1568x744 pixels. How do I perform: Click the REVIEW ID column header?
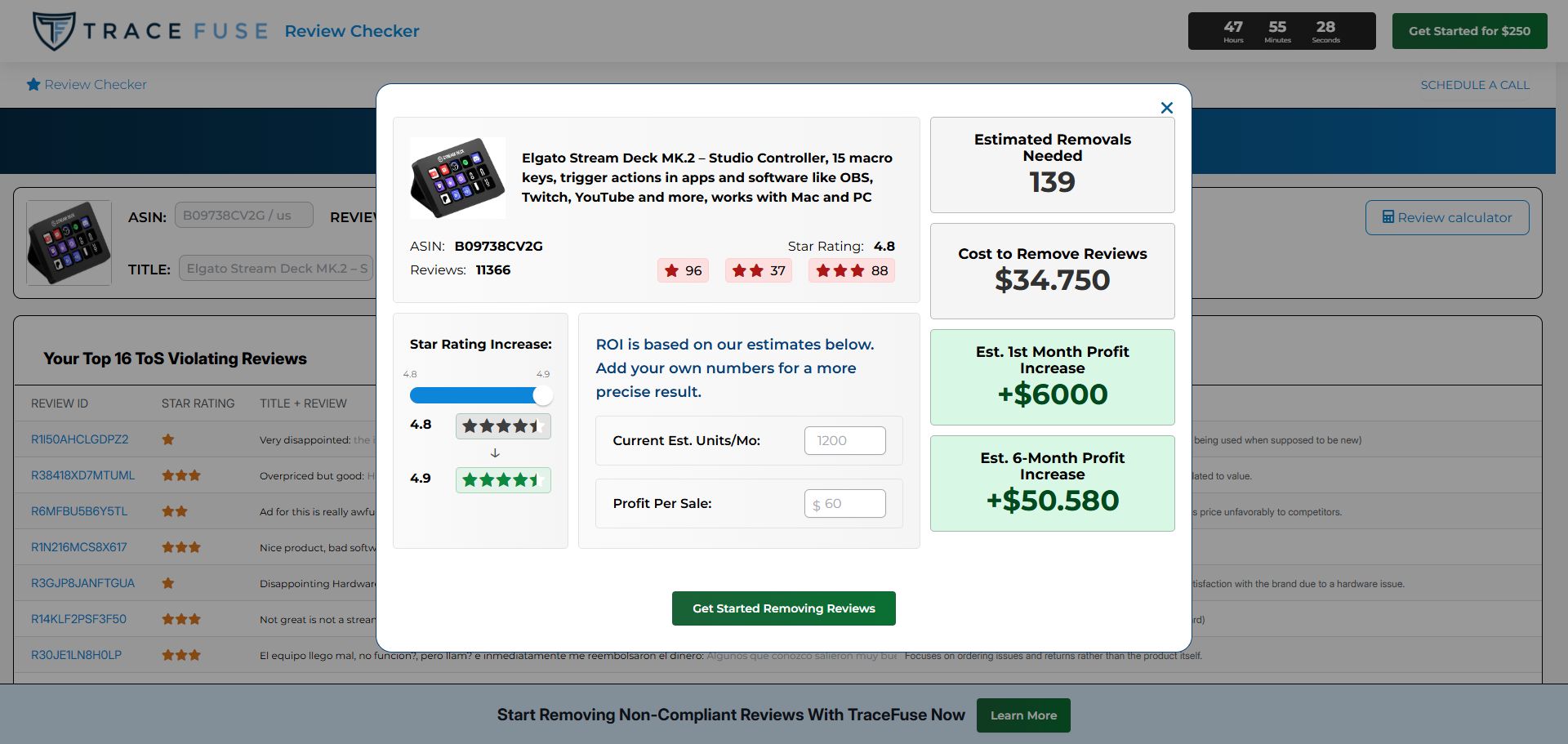pos(60,403)
